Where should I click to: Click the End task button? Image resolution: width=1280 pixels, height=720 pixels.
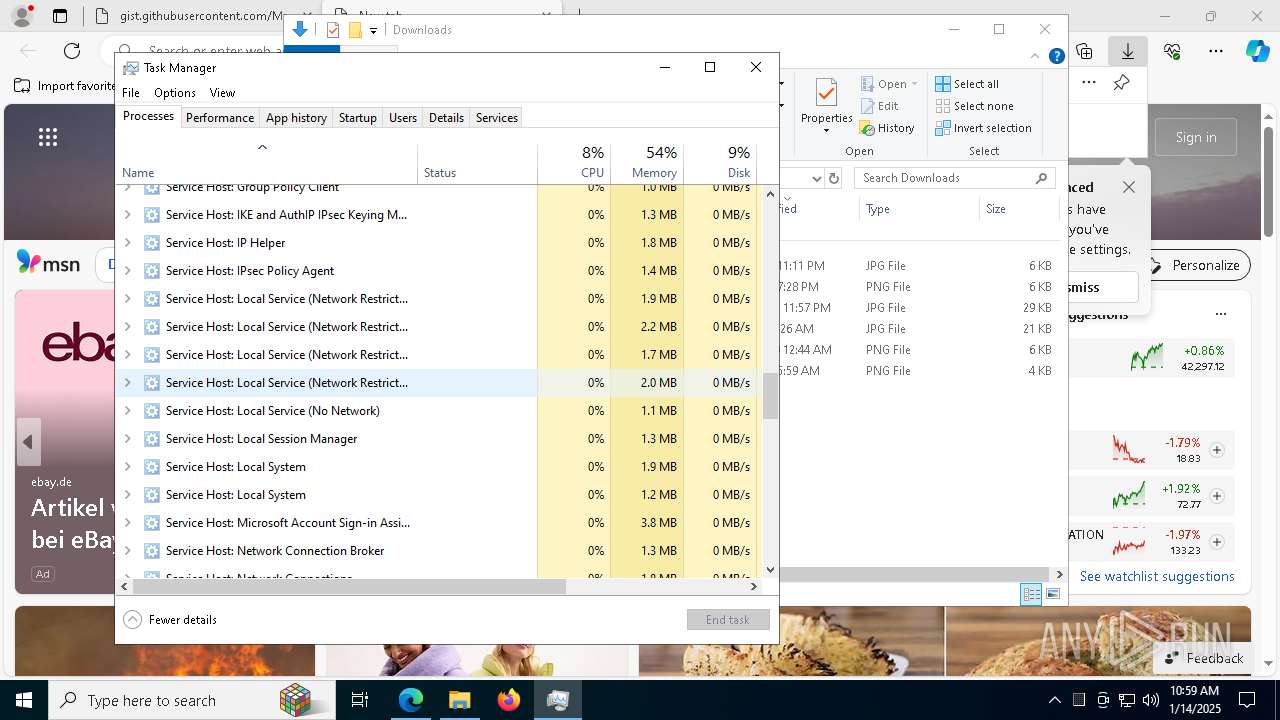click(727, 620)
